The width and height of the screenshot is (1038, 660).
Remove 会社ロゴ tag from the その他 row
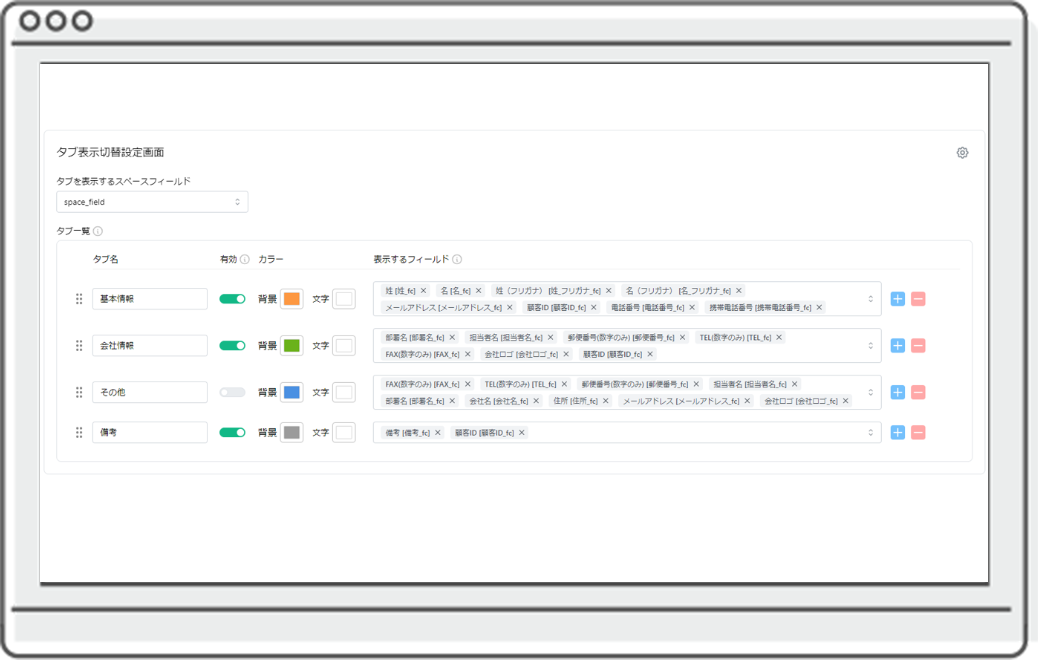[x=846, y=401]
